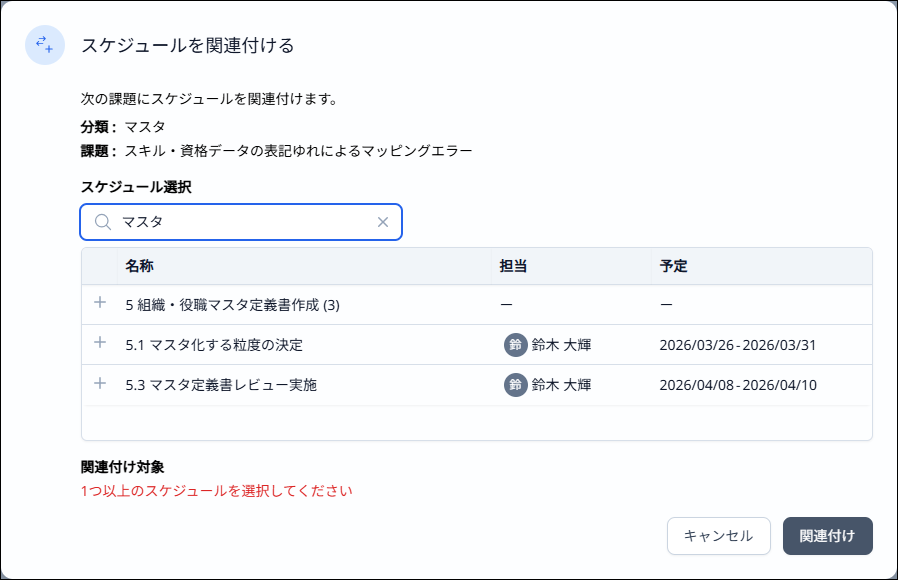Click 鈴木 大輝 avatar in 5.3 row

[x=515, y=384]
